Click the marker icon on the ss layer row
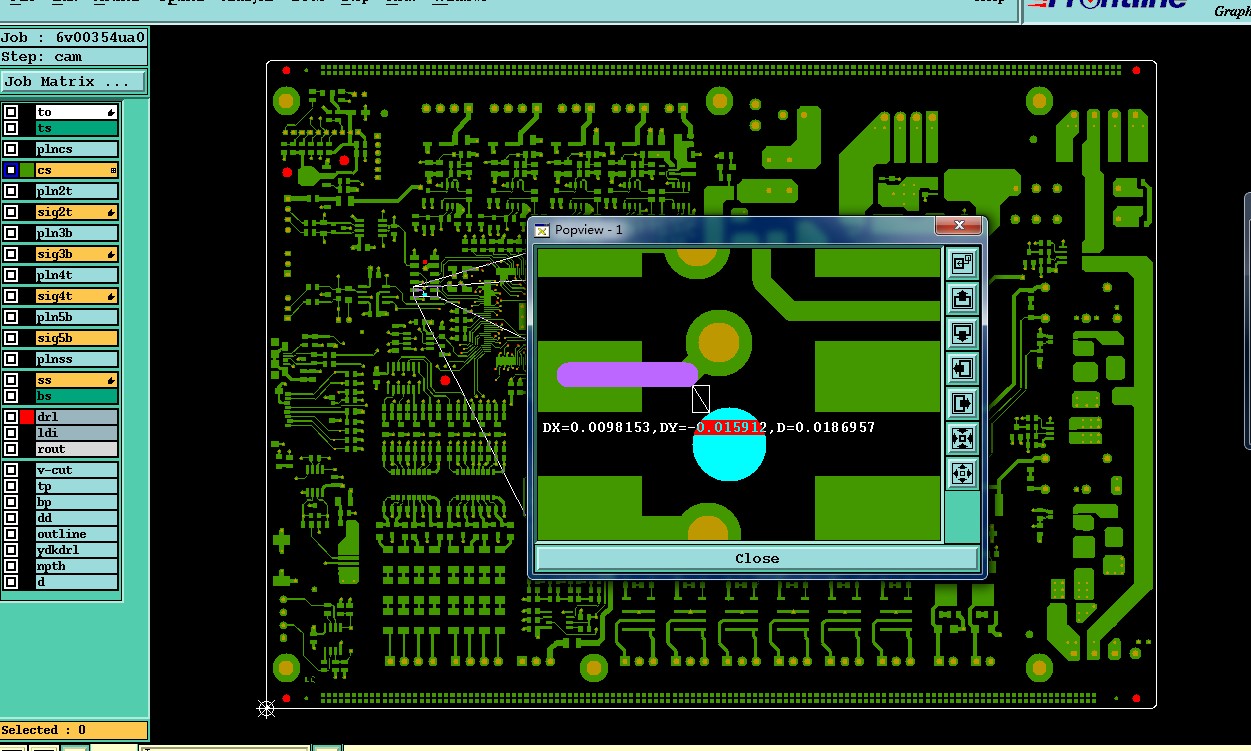This screenshot has width=1251, height=751. click(x=111, y=381)
